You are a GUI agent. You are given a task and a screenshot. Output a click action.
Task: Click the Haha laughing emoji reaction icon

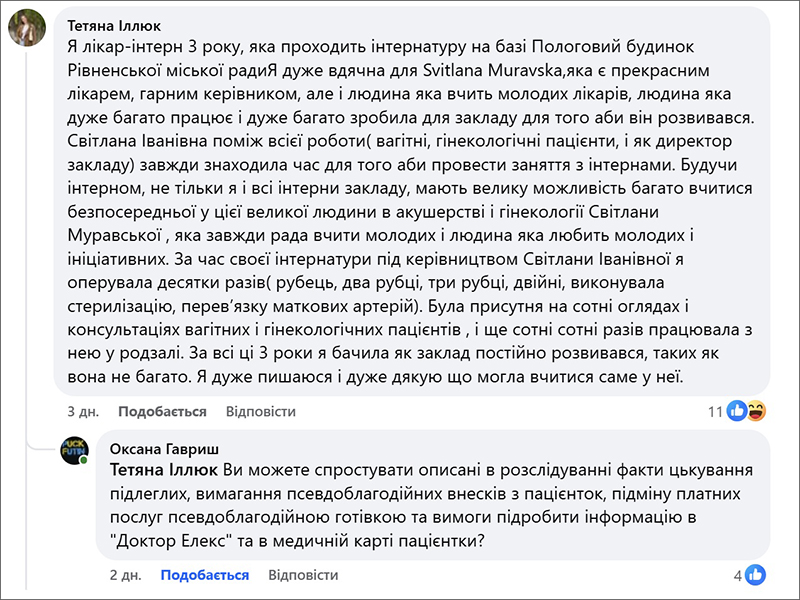tap(756, 411)
